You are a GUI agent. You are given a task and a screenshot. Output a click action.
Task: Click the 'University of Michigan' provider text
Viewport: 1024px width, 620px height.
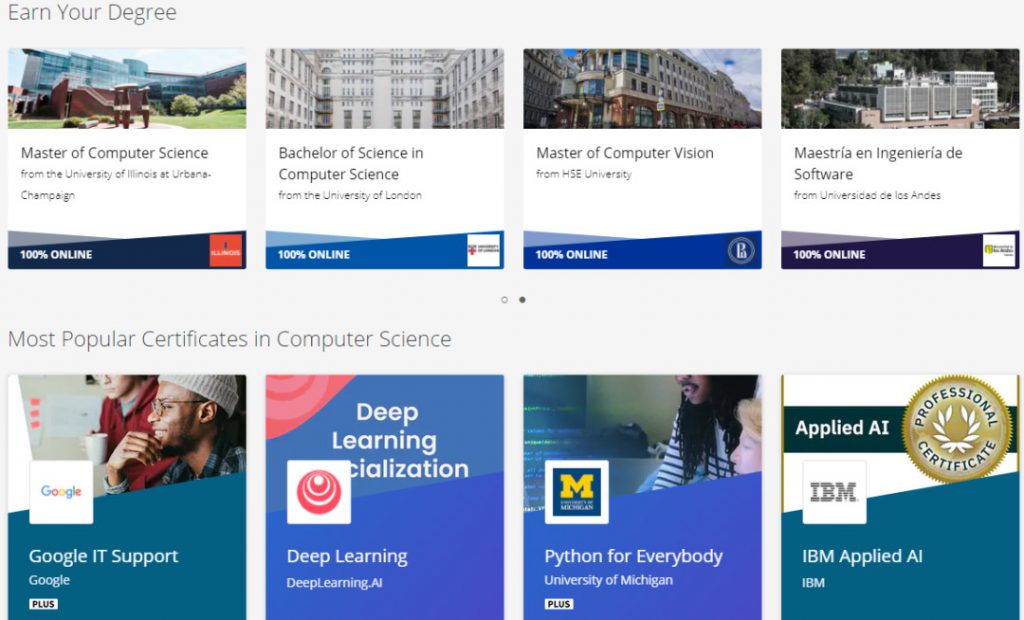click(609, 580)
